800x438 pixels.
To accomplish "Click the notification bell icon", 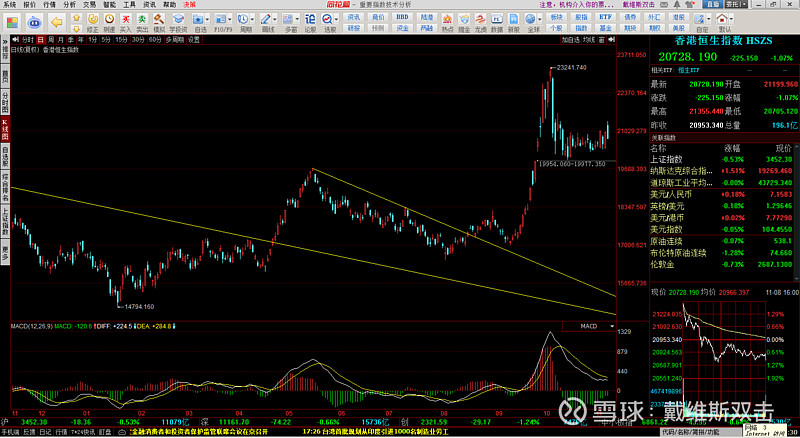I will pyautogui.click(x=677, y=5).
